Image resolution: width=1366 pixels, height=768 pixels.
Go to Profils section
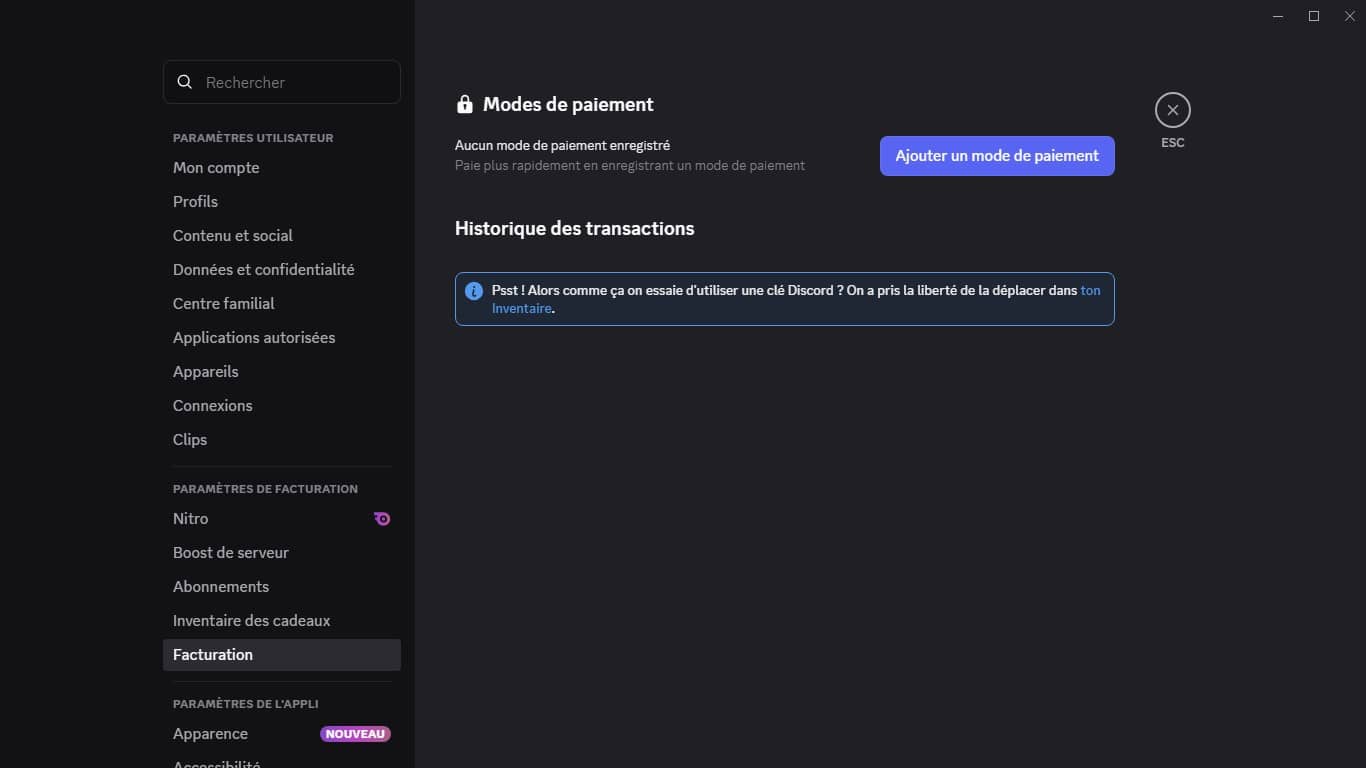(195, 202)
